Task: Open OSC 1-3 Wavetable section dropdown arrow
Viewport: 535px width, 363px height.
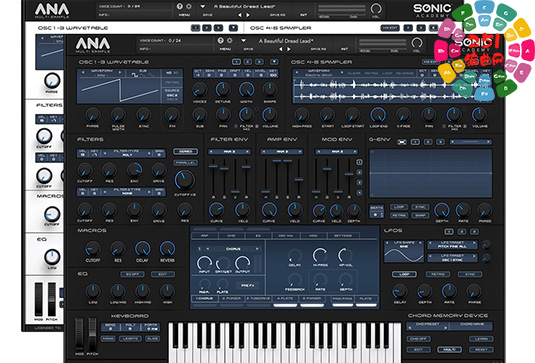Action: pyautogui.click(x=274, y=62)
